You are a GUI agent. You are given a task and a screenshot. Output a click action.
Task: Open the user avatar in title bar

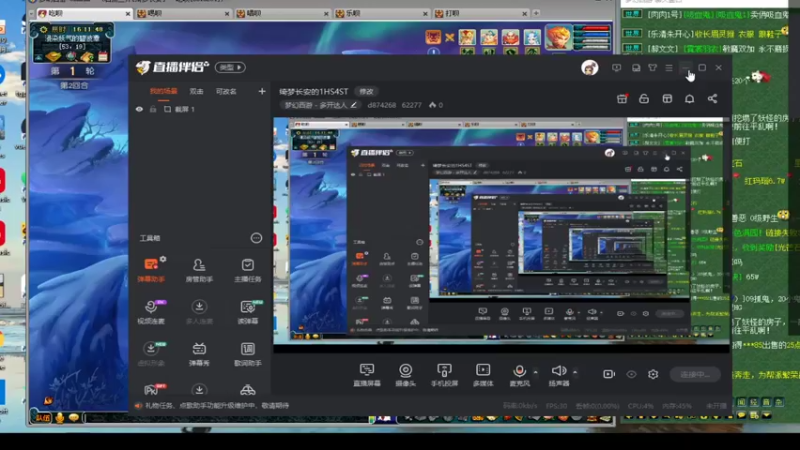590,67
